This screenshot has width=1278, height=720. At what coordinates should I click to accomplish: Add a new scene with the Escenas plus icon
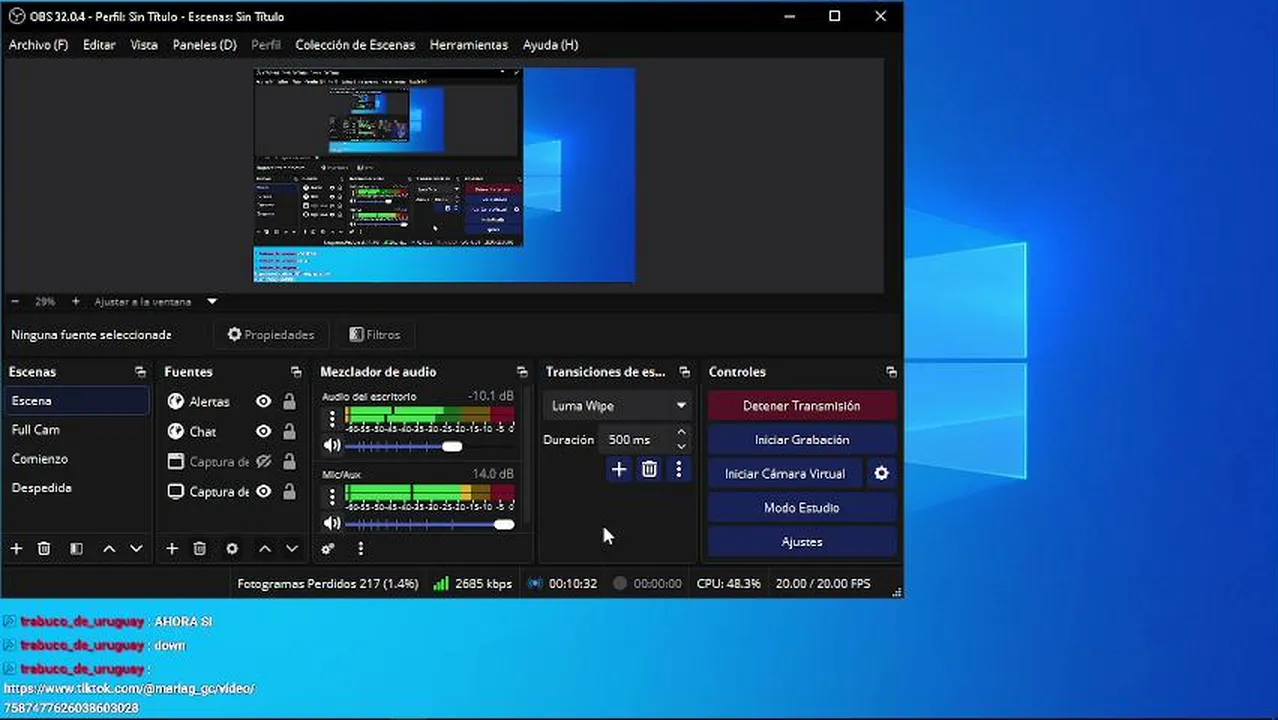(16, 549)
